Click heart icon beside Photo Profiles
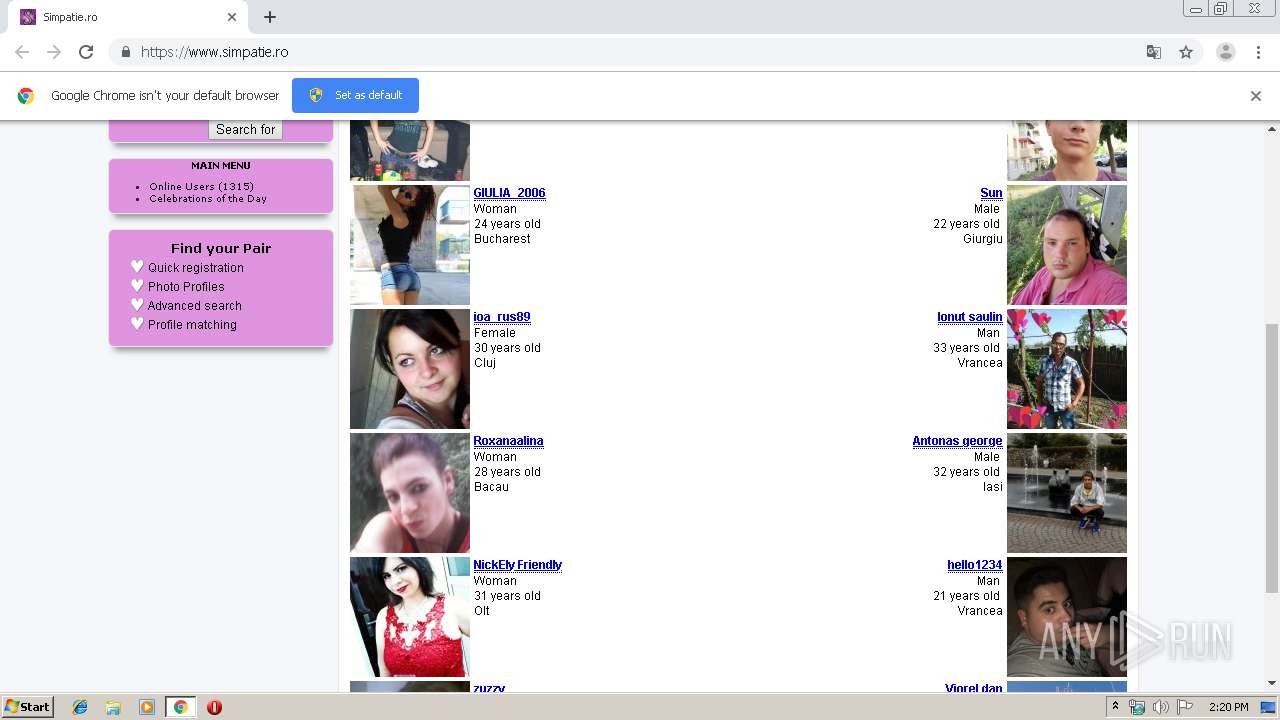This screenshot has width=1280, height=720. [137, 286]
